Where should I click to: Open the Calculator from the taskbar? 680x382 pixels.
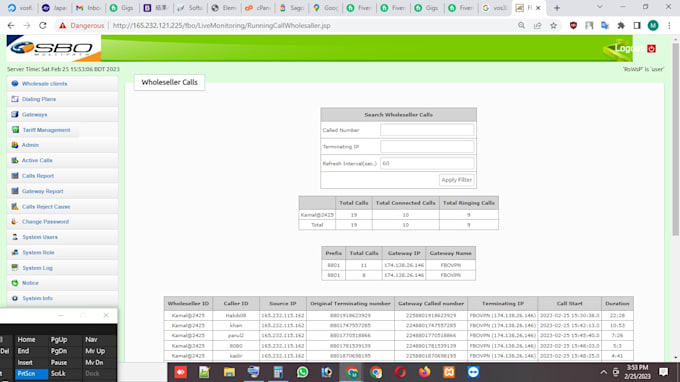coord(278,372)
